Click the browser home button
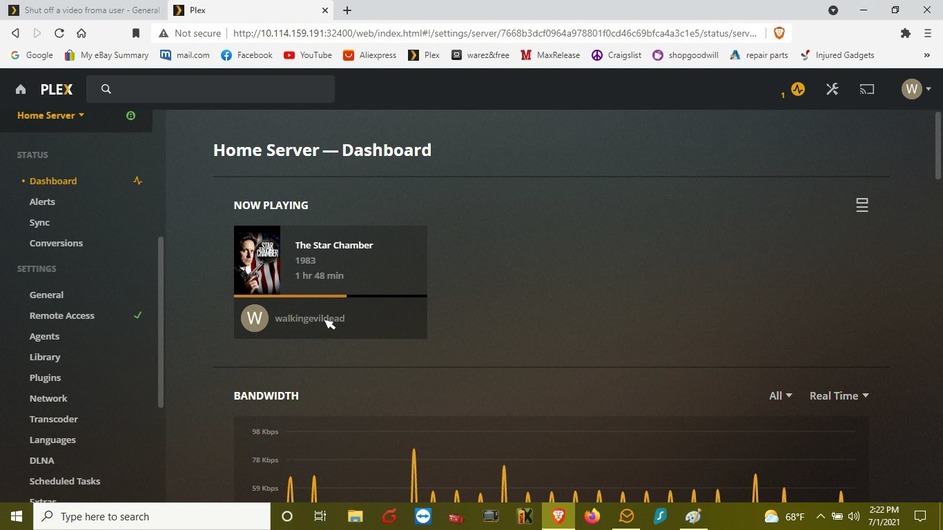Screen dimensions: 943x530 coord(81,33)
